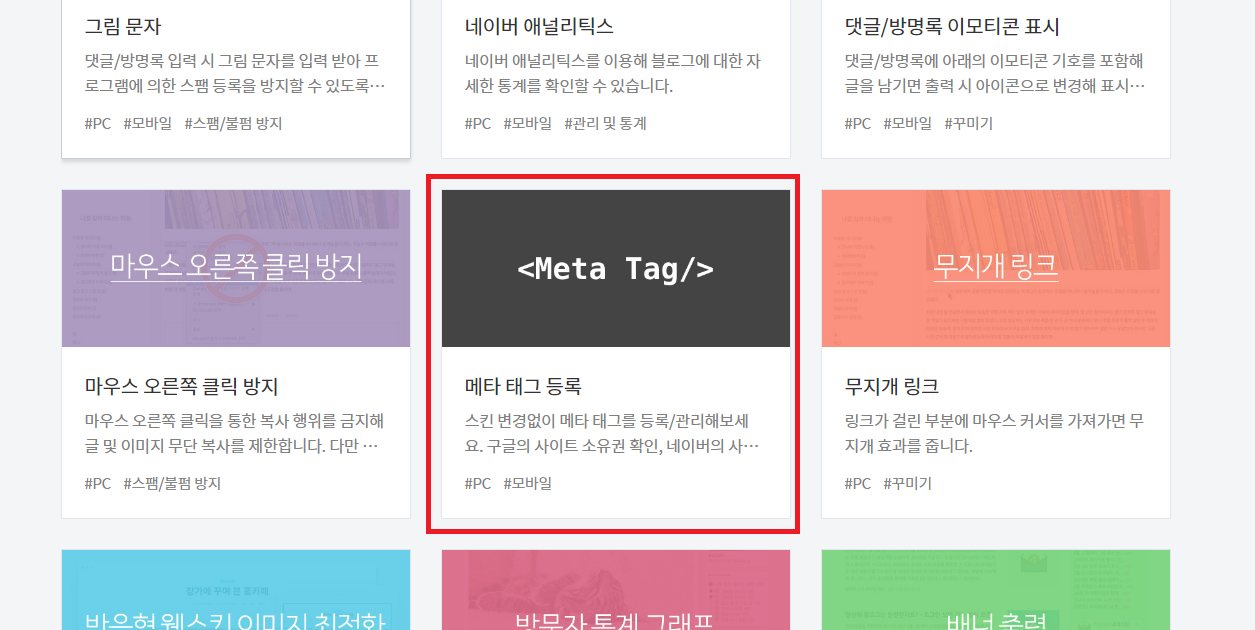Open the 그림 문자 plugin title
Image resolution: width=1255 pixels, height=630 pixels.
pyautogui.click(x=124, y=27)
